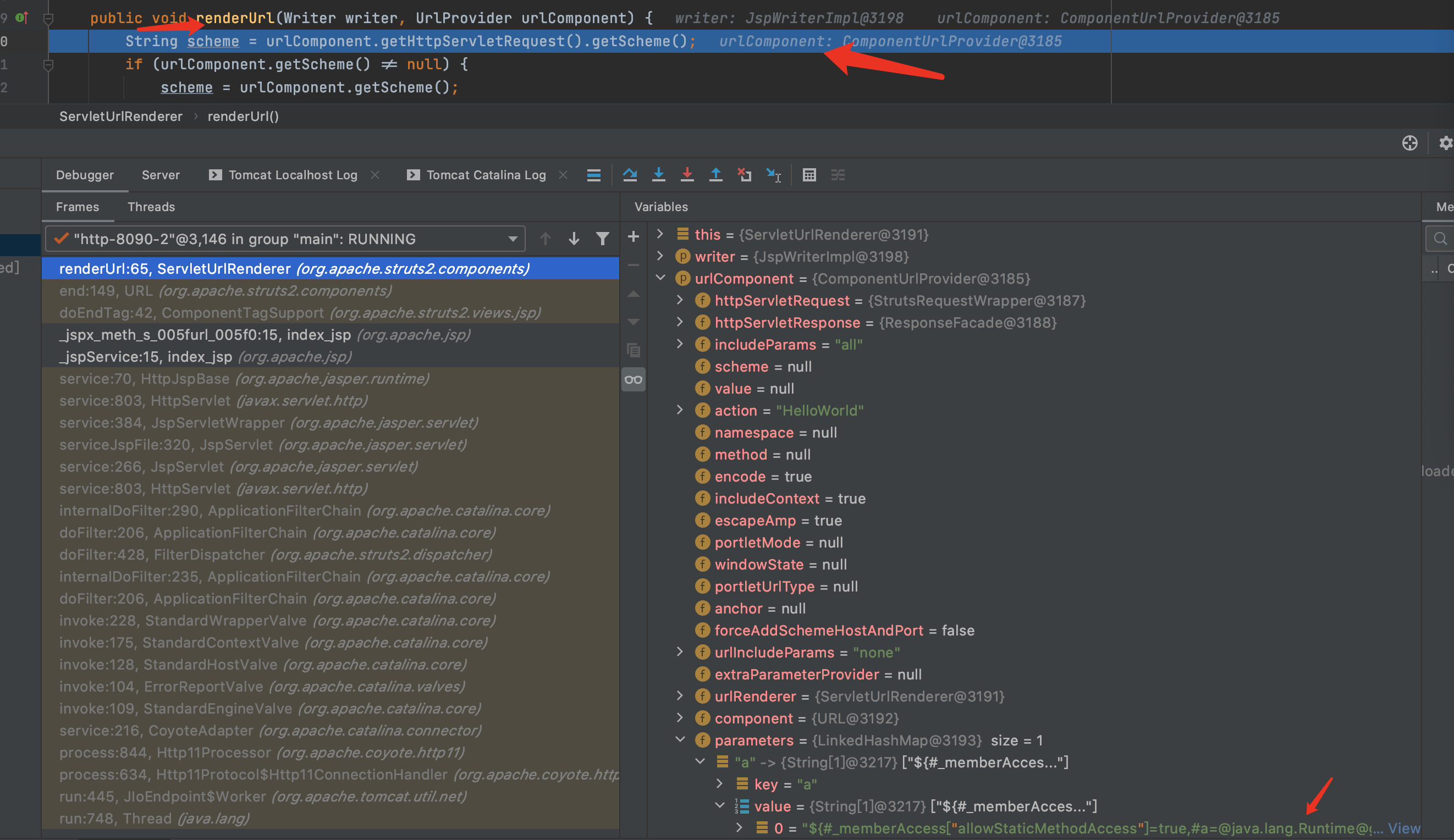Click renderUrl() in the breadcrumb bar
The height and width of the screenshot is (840, 1454).
click(x=243, y=117)
